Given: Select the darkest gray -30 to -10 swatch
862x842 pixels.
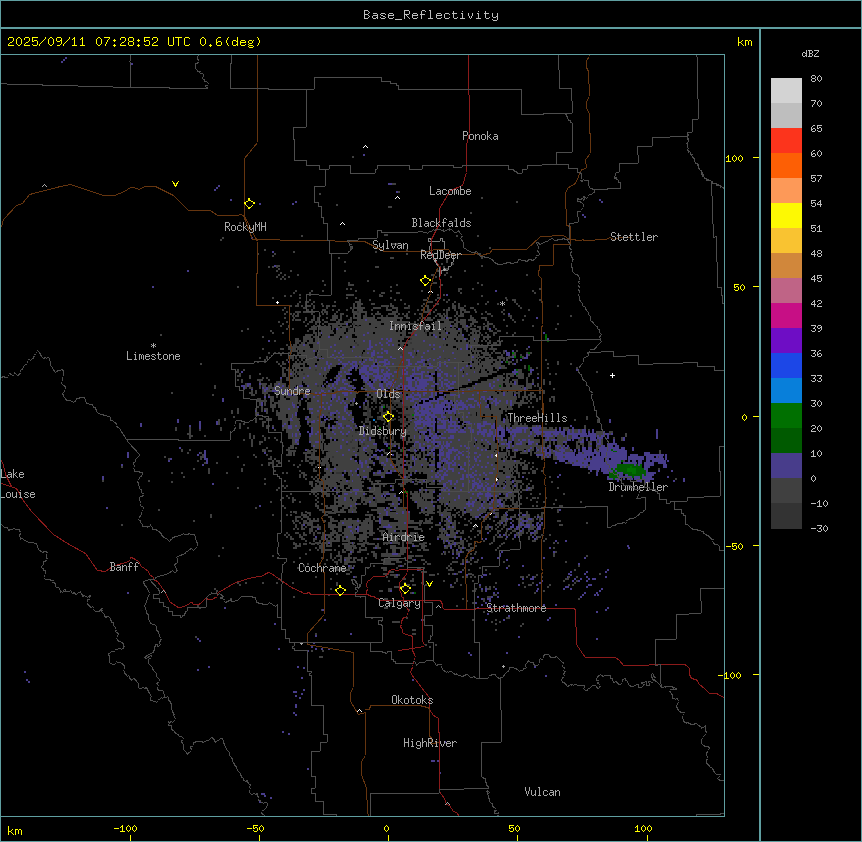Looking at the screenshot, I should click(786, 516).
